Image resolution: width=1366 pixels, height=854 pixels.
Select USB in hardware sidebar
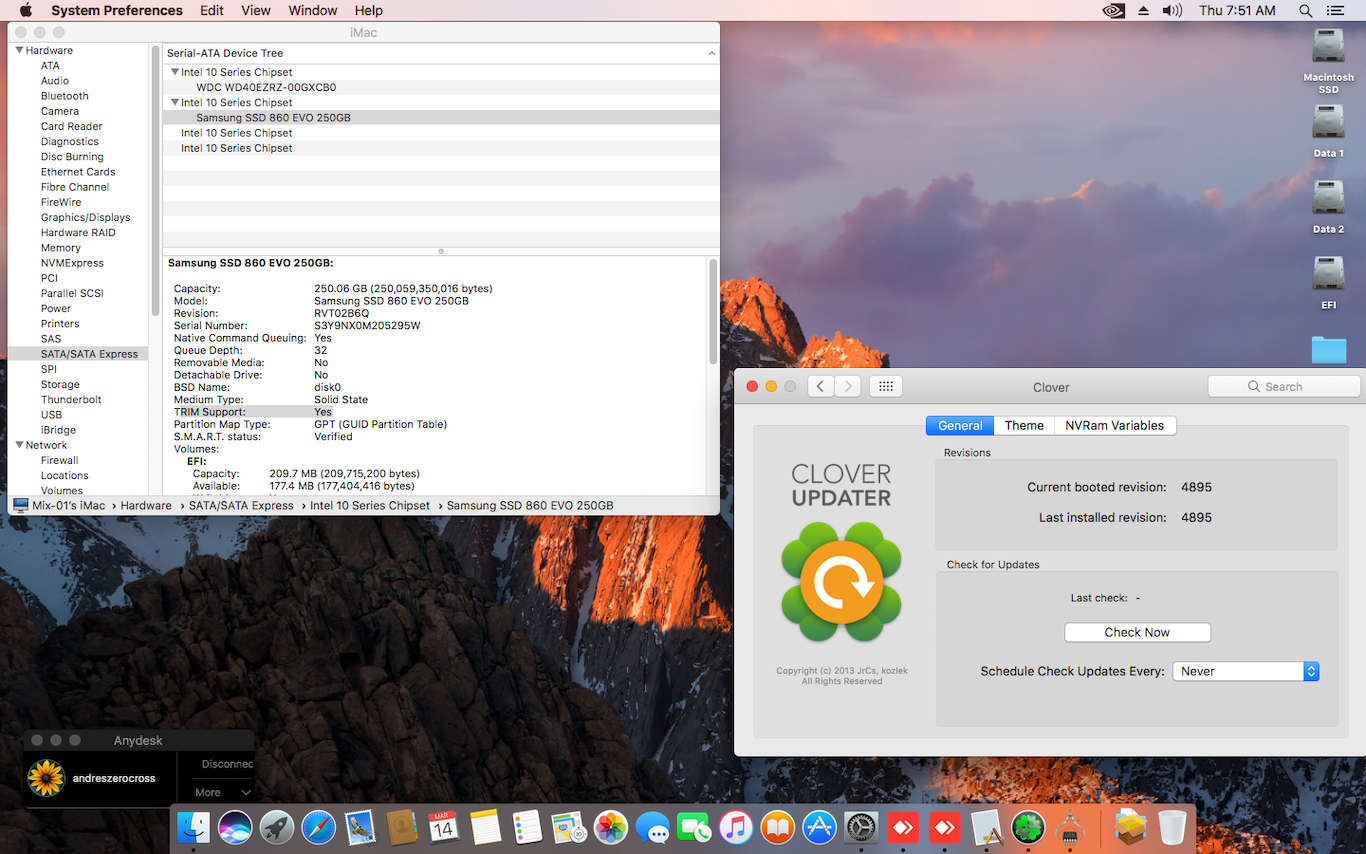pos(51,414)
